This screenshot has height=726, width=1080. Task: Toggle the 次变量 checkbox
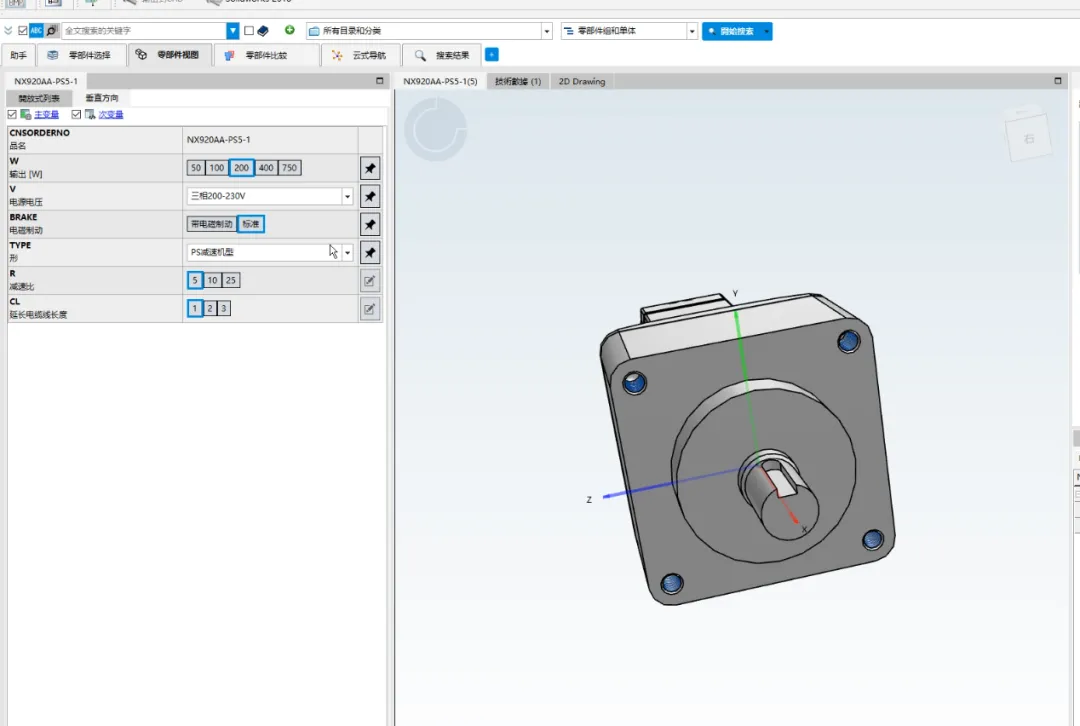[76, 114]
